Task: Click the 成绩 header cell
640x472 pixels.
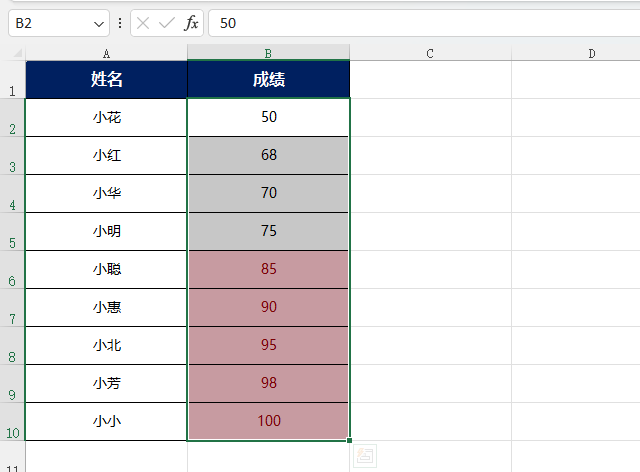Action: [x=268, y=80]
